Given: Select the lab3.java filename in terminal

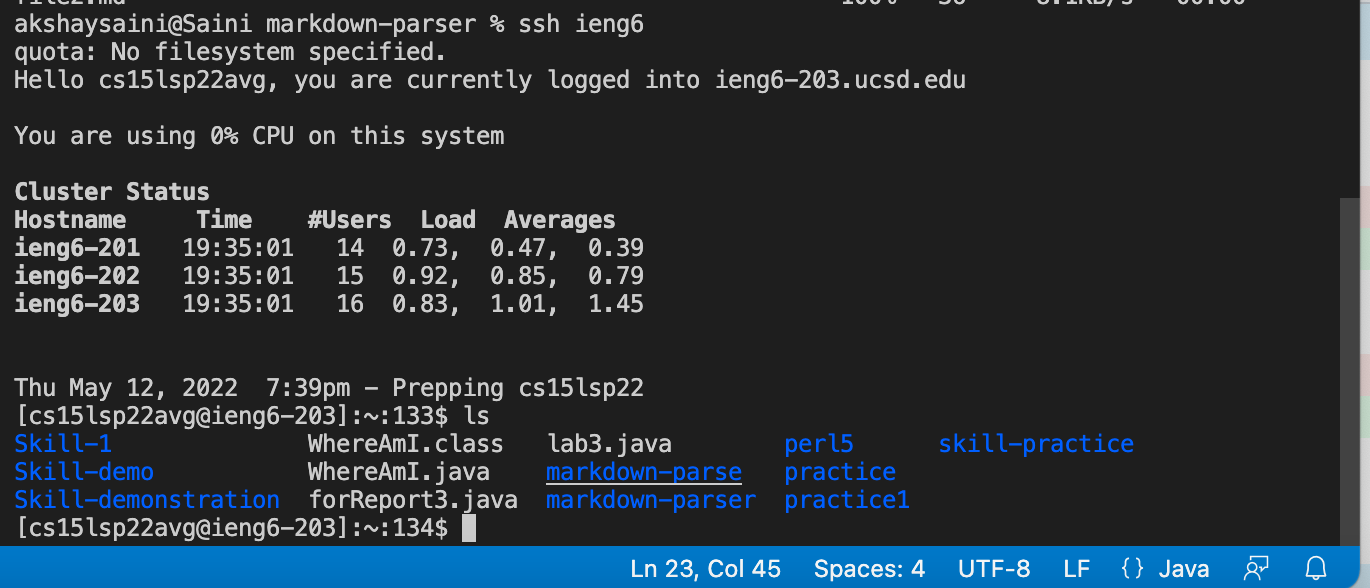Looking at the screenshot, I should [x=610, y=443].
